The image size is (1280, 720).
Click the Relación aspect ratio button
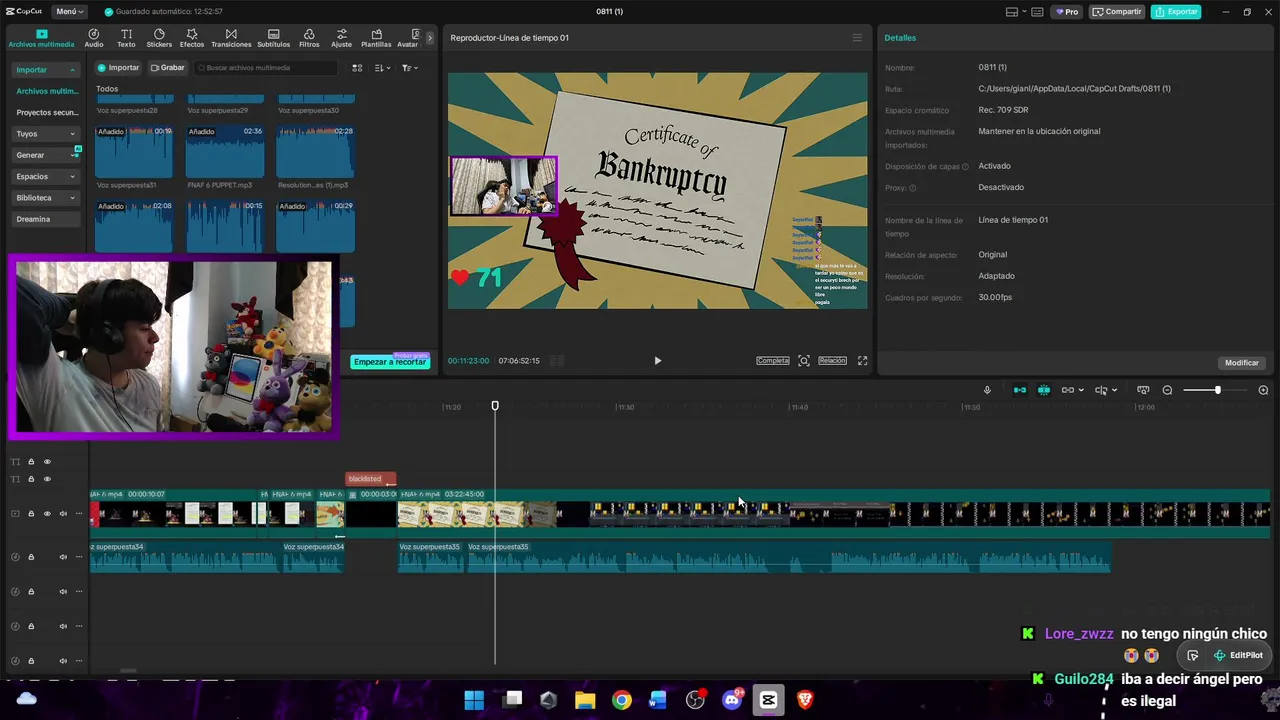tap(832, 361)
